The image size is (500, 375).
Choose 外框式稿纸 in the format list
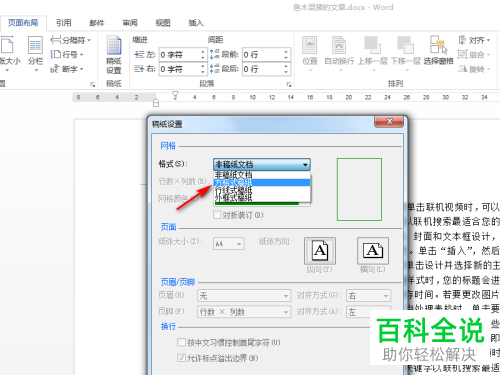click(x=262, y=198)
